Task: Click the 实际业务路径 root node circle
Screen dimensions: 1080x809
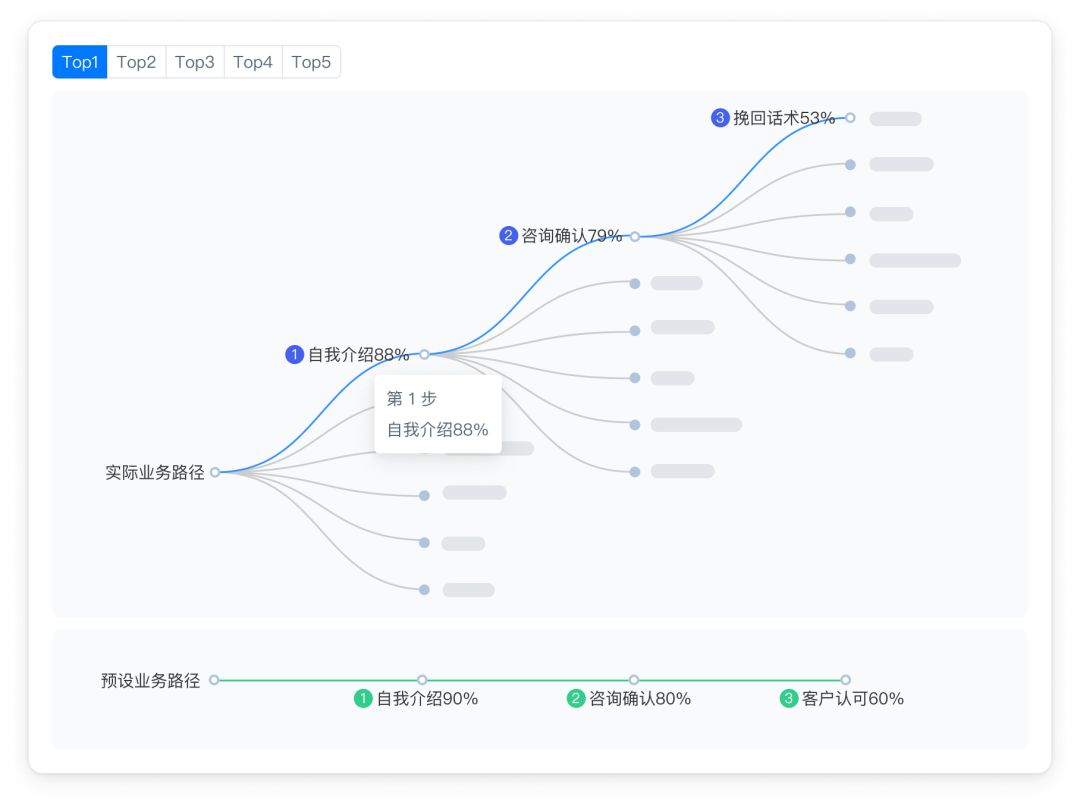Action: click(215, 472)
